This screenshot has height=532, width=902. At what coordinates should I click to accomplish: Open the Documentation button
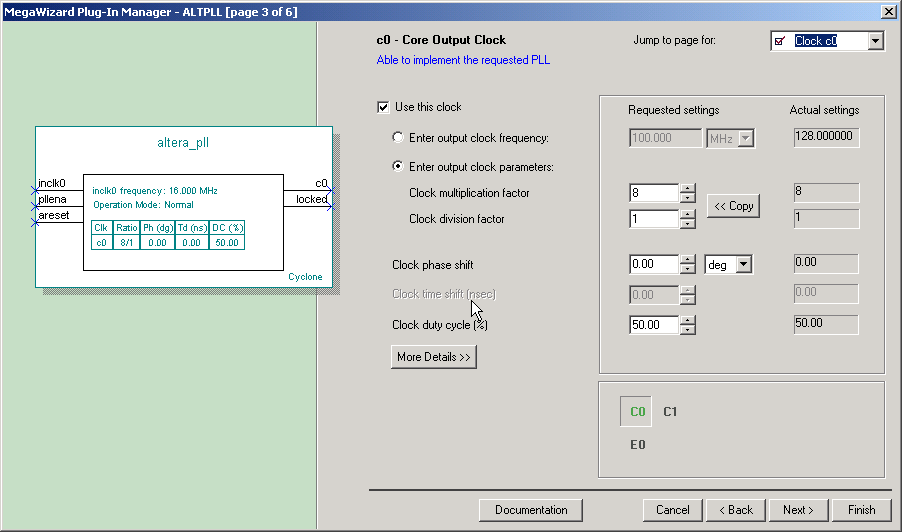[531, 510]
